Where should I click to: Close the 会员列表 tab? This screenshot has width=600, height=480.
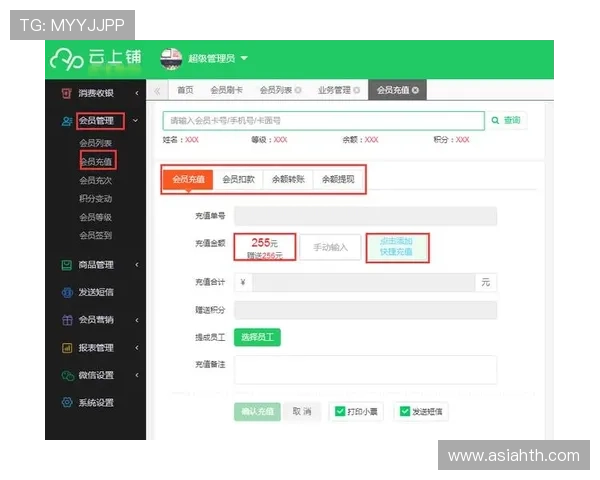(x=298, y=90)
